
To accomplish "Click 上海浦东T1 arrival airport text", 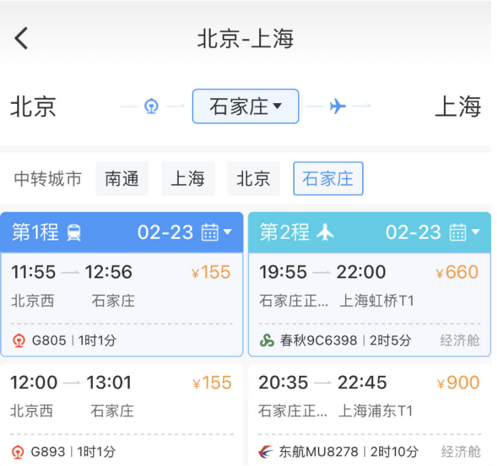I will click(x=376, y=411).
